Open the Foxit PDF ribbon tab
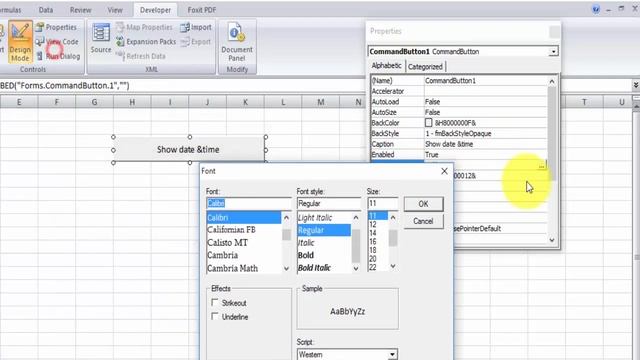640x360 pixels. point(202,10)
